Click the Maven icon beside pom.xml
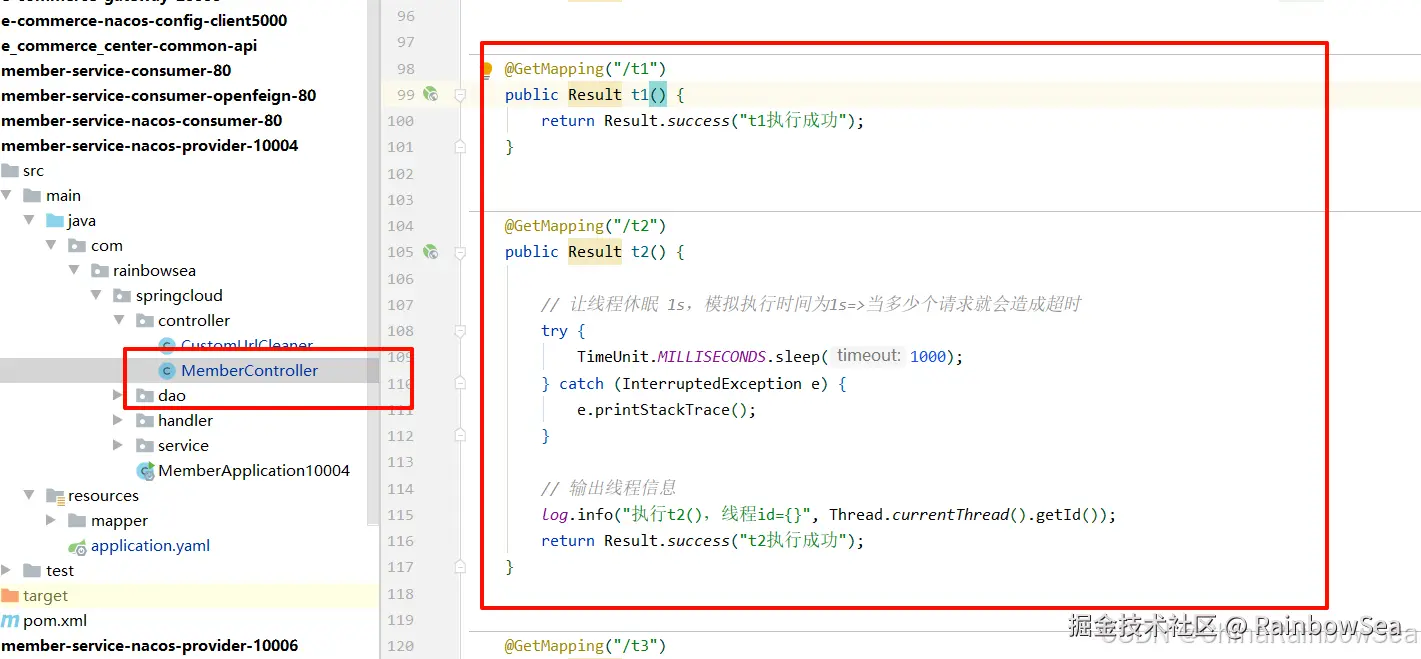The width and height of the screenshot is (1421, 659). pyautogui.click(x=9, y=621)
